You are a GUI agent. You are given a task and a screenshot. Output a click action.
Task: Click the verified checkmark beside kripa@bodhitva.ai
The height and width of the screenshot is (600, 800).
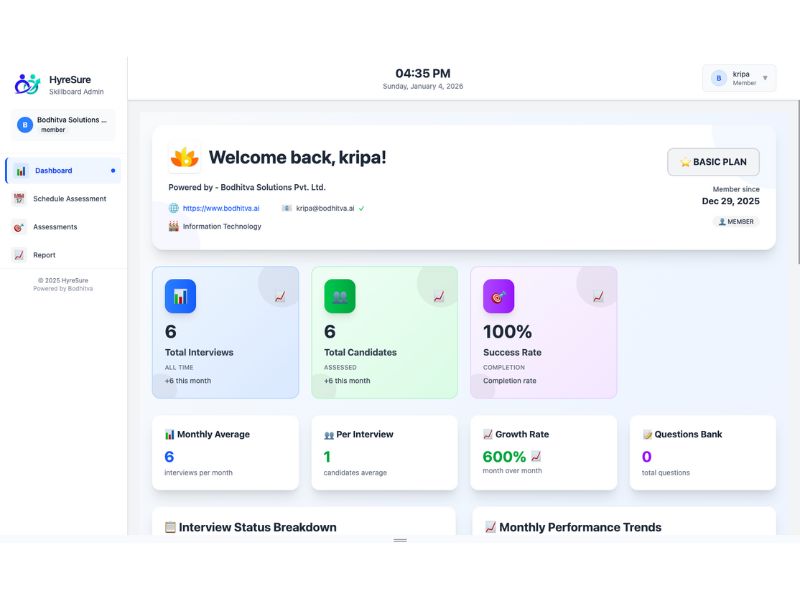(362, 209)
